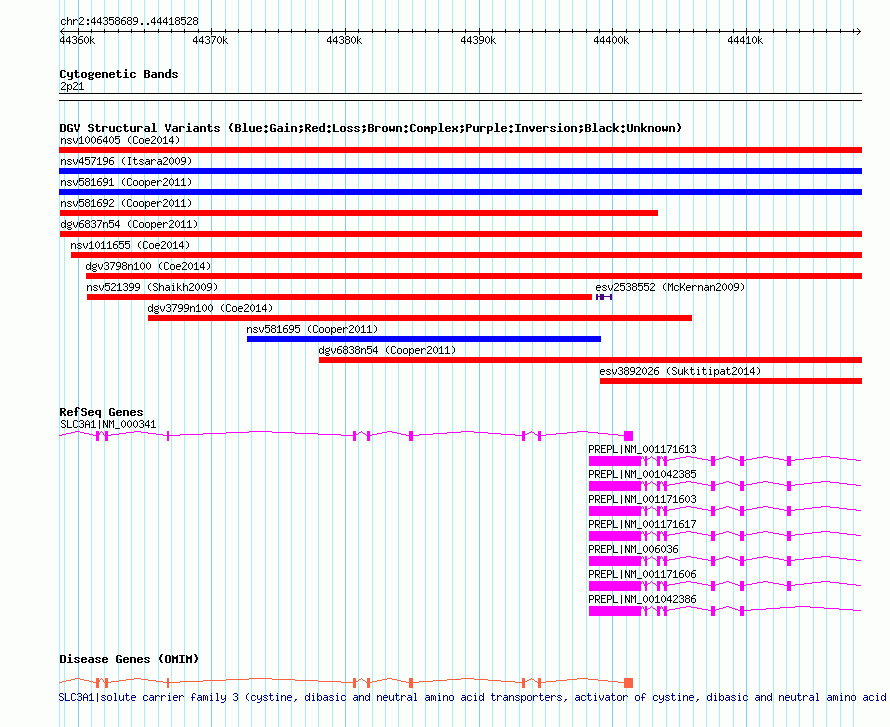Click the PREPL NM_001171606 large exon block
The width and height of the screenshot is (890, 727).
pos(615,586)
